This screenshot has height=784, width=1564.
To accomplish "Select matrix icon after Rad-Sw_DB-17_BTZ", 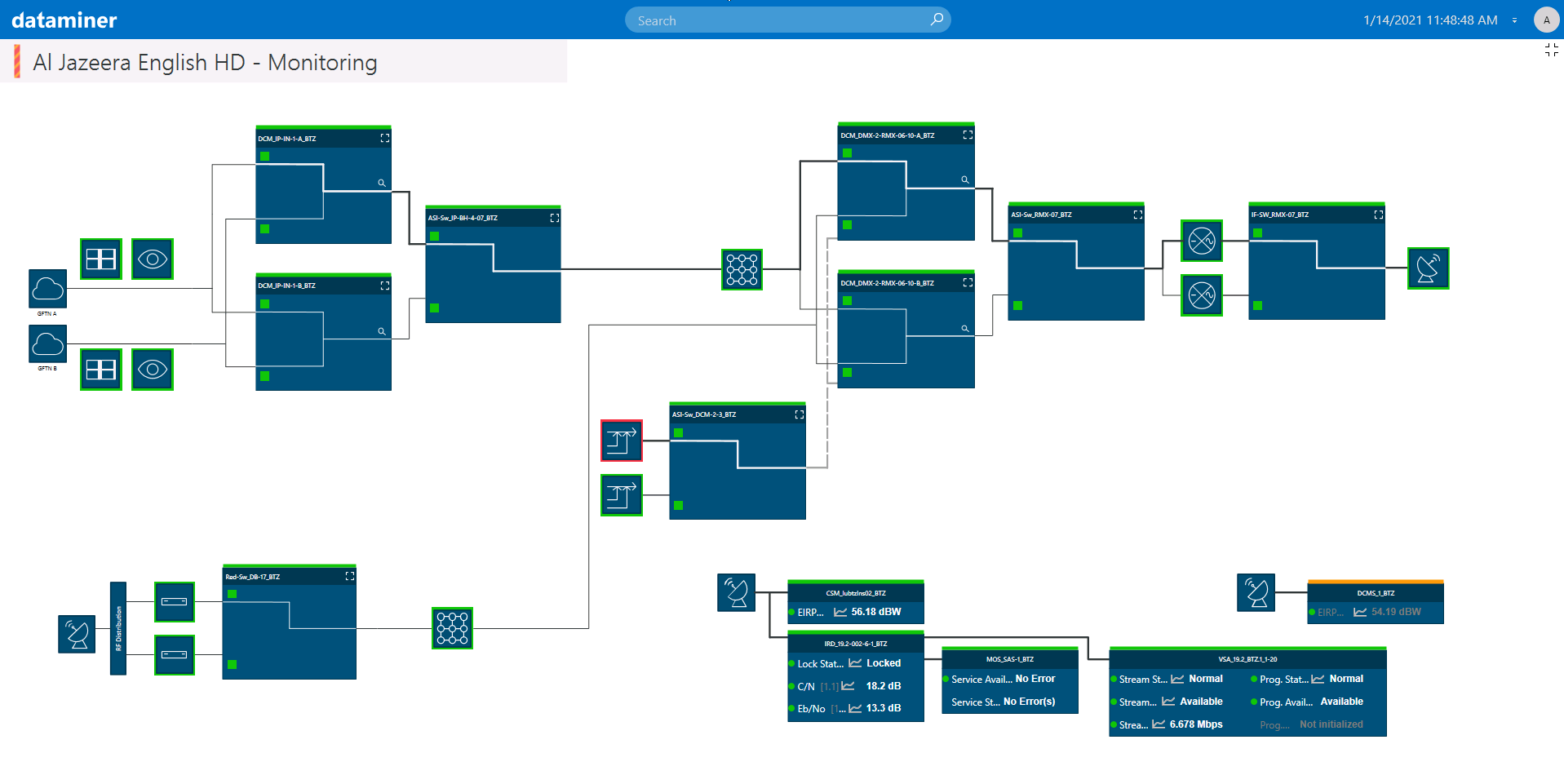I will point(453,628).
